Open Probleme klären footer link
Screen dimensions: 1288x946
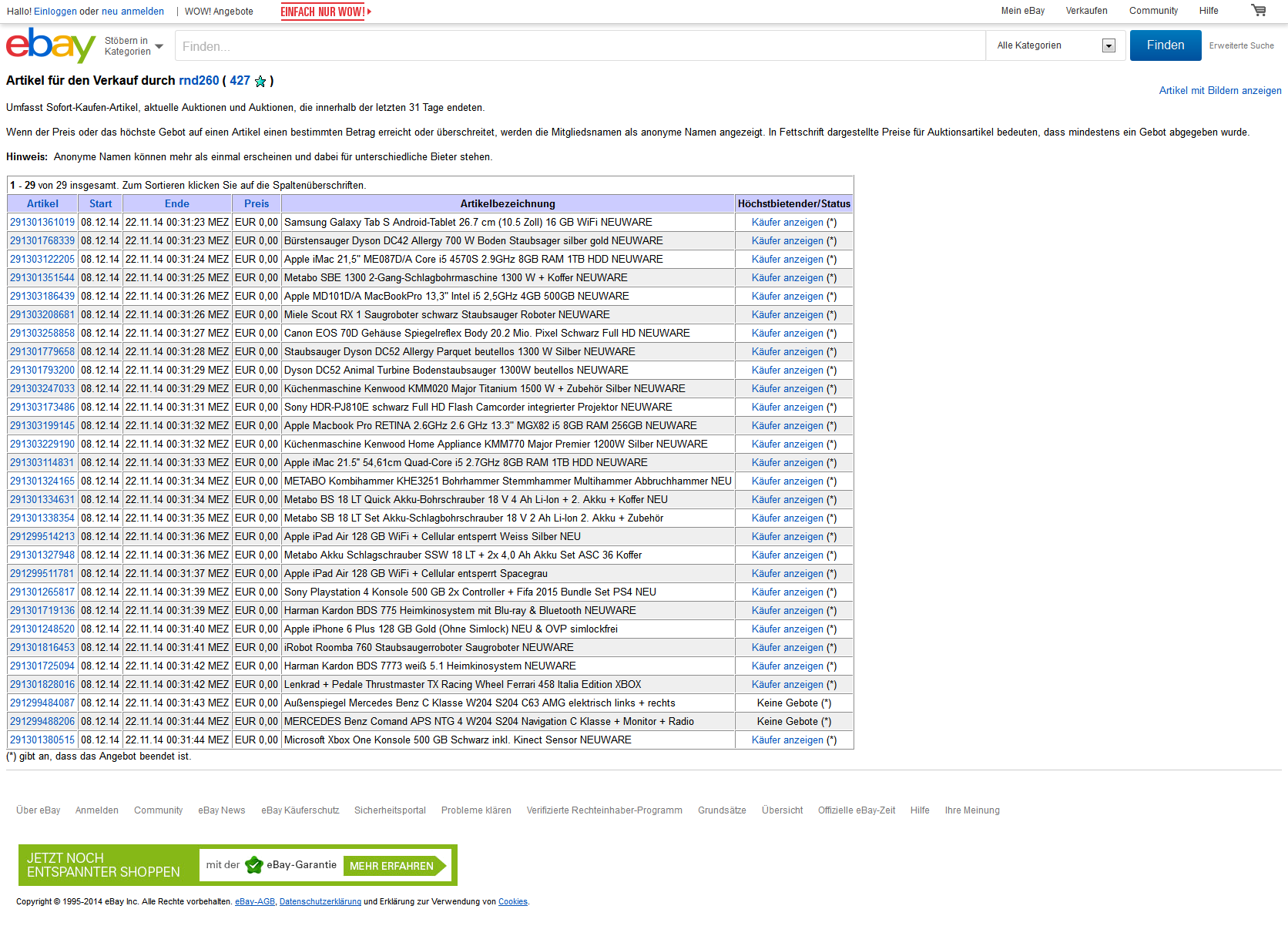(476, 810)
